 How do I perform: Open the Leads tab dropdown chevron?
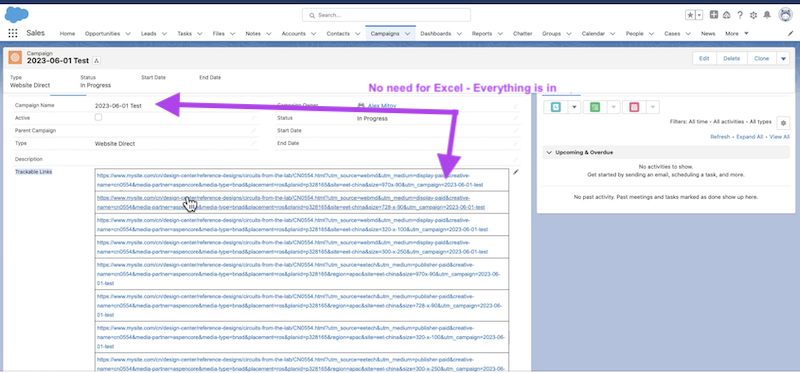pos(164,34)
